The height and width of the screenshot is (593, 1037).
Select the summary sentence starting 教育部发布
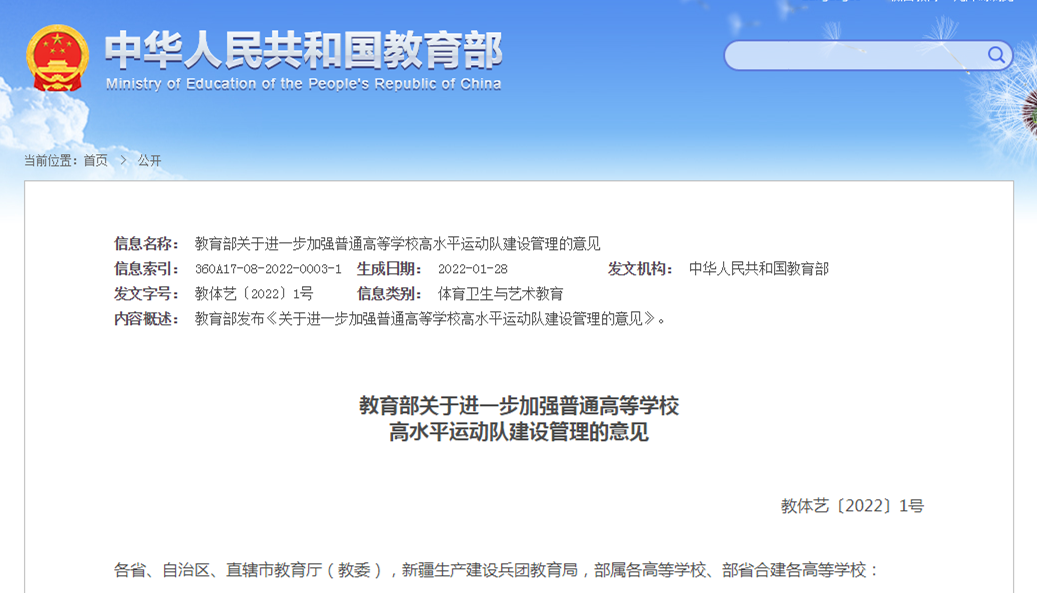click(430, 319)
